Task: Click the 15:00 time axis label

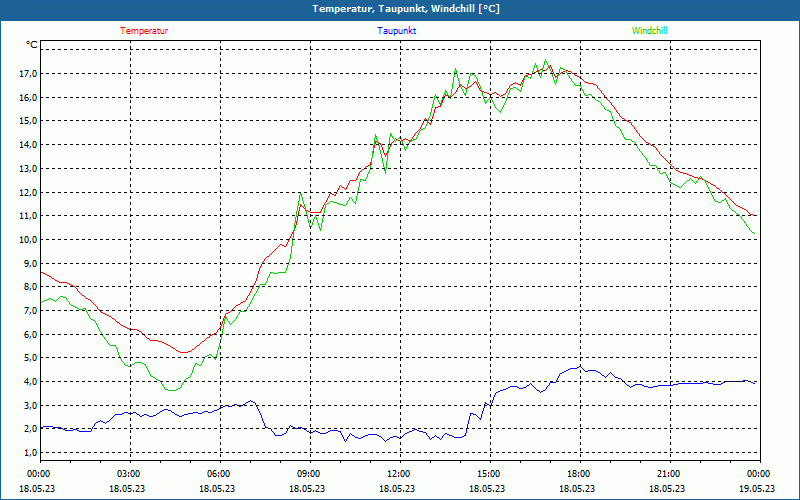Action: tap(488, 474)
